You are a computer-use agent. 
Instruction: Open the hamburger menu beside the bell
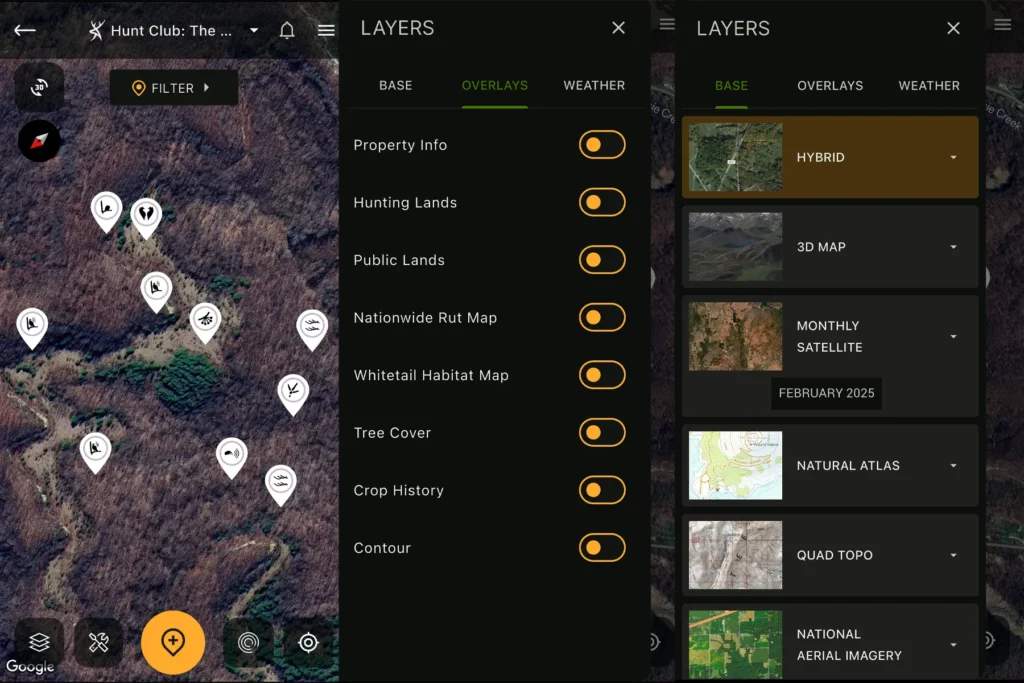pos(326,30)
